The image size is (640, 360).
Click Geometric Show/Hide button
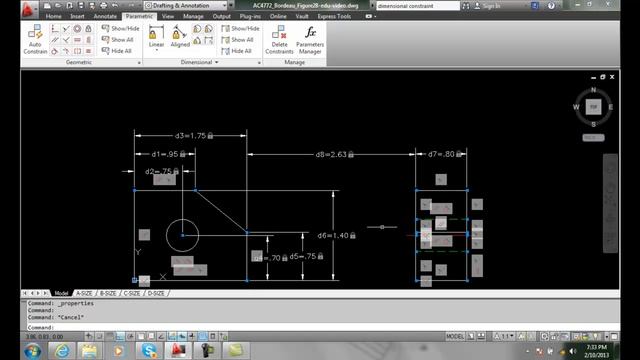coord(120,29)
